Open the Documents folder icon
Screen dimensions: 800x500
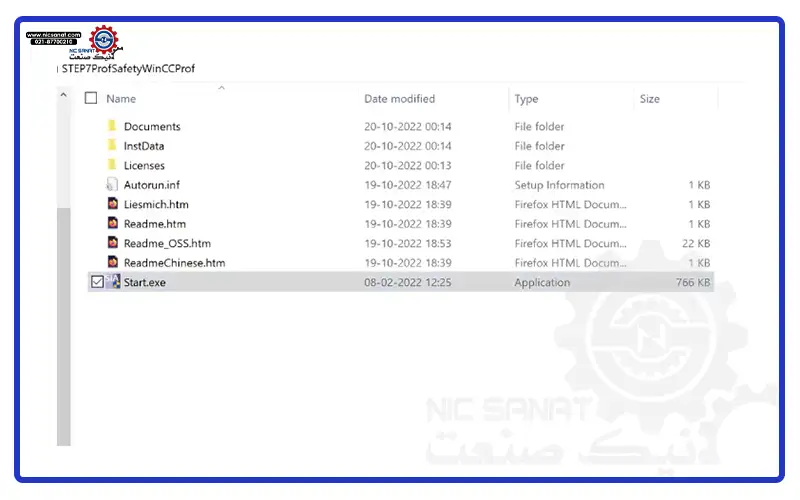pyautogui.click(x=112, y=126)
